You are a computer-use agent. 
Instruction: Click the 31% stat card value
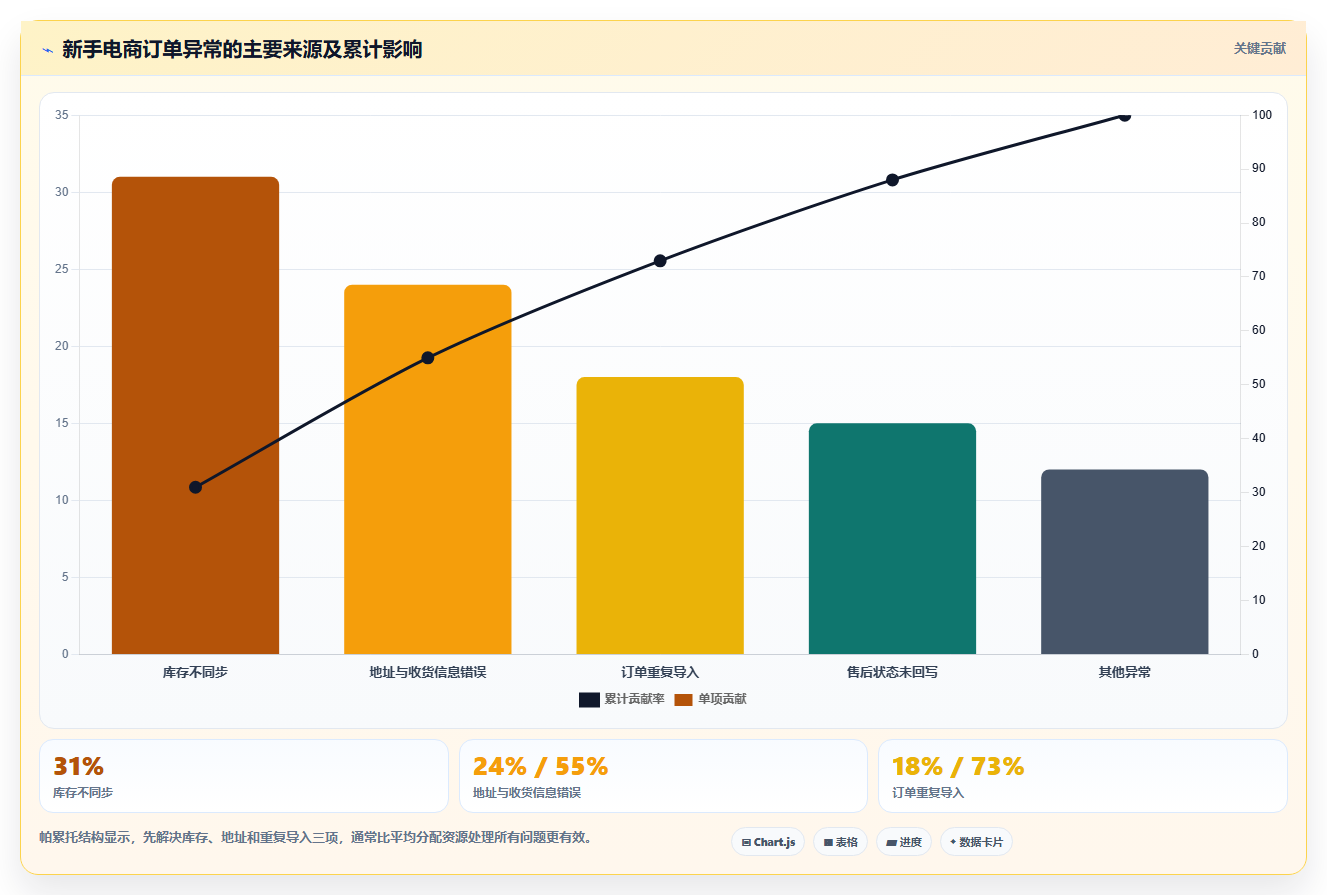(78, 767)
